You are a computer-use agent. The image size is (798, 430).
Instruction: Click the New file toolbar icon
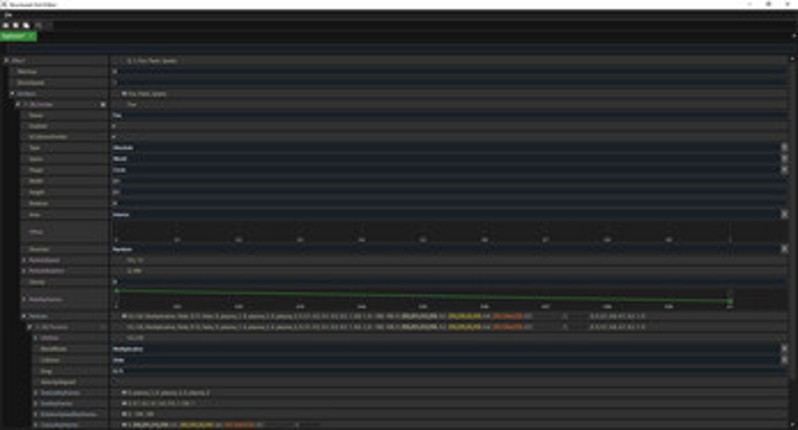[x=6, y=25]
